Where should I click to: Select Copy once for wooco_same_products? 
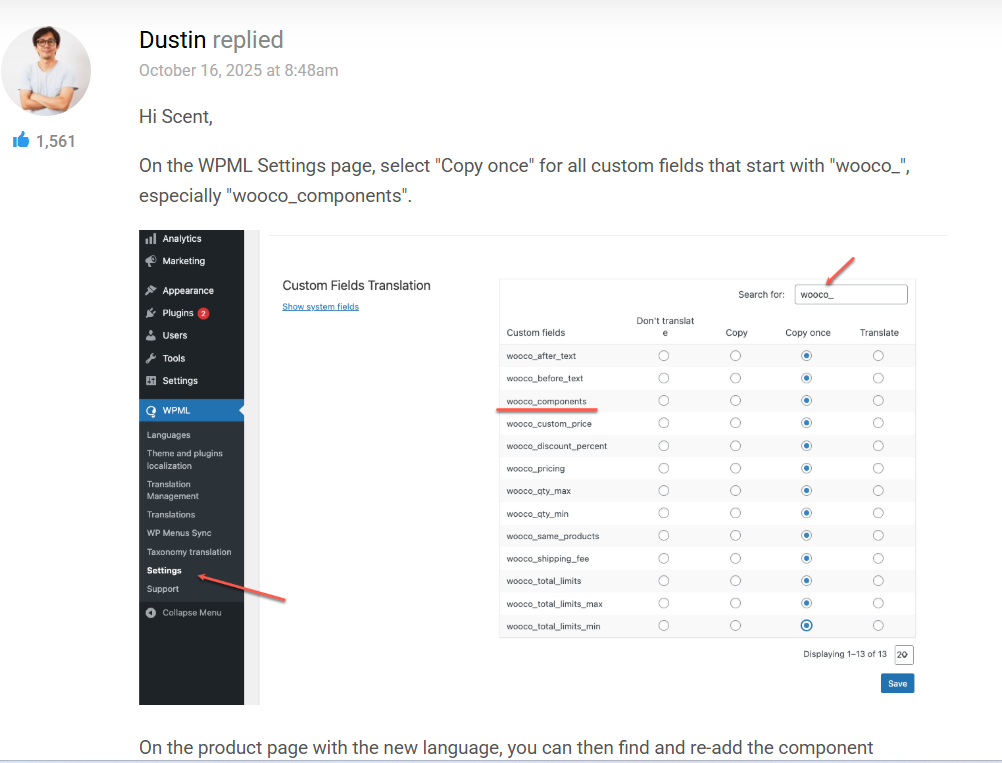tap(806, 535)
